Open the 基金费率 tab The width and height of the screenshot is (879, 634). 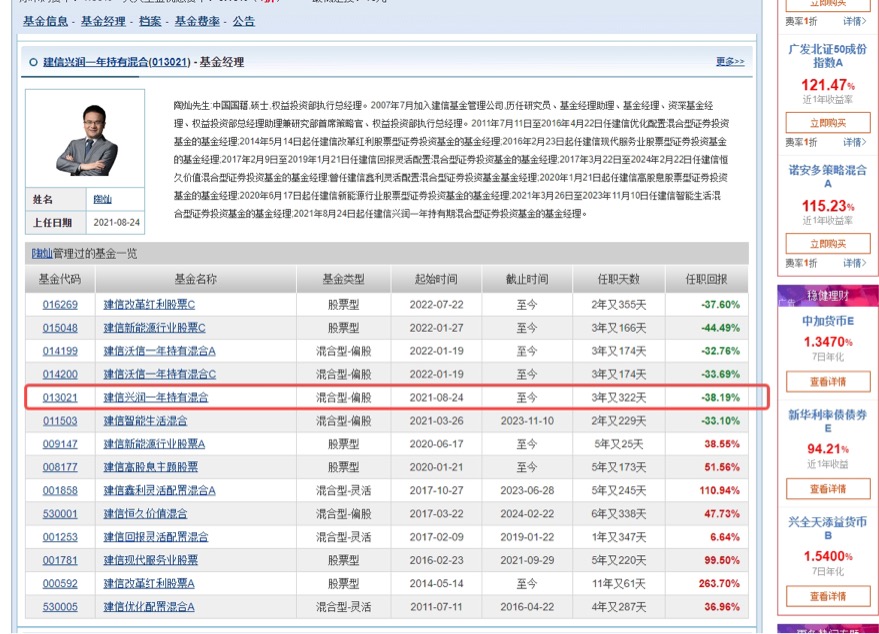click(197, 21)
